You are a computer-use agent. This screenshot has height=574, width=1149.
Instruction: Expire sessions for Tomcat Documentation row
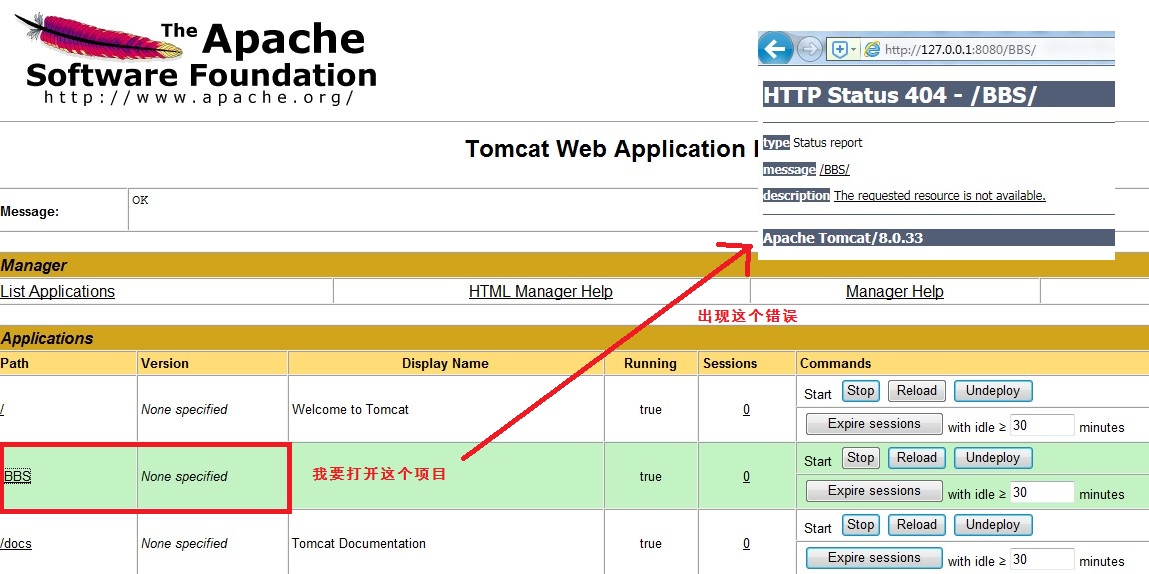(874, 557)
